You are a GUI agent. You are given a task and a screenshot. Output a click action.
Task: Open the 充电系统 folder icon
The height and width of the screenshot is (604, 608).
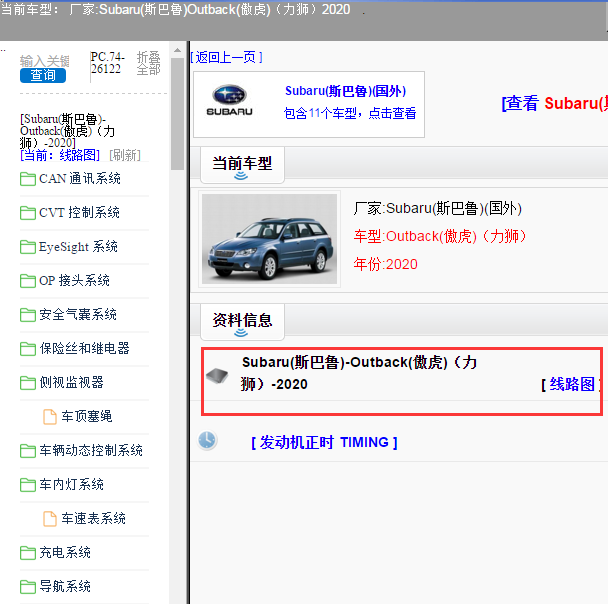pos(28,553)
